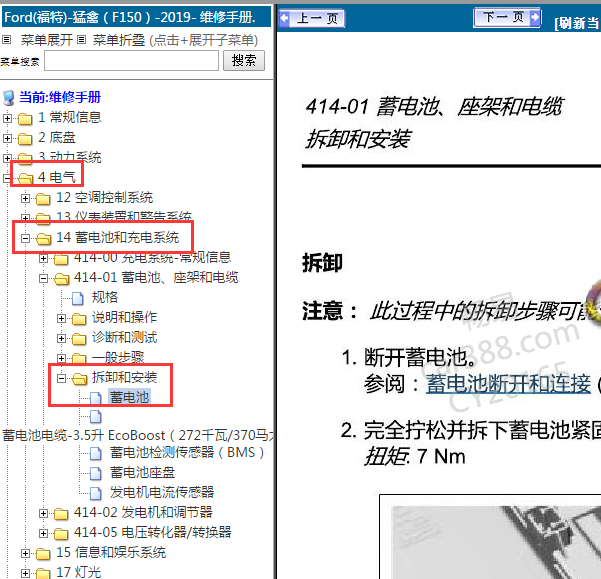Expand the 2 底盘 node
The image size is (601, 579).
pyautogui.click(x=7, y=138)
